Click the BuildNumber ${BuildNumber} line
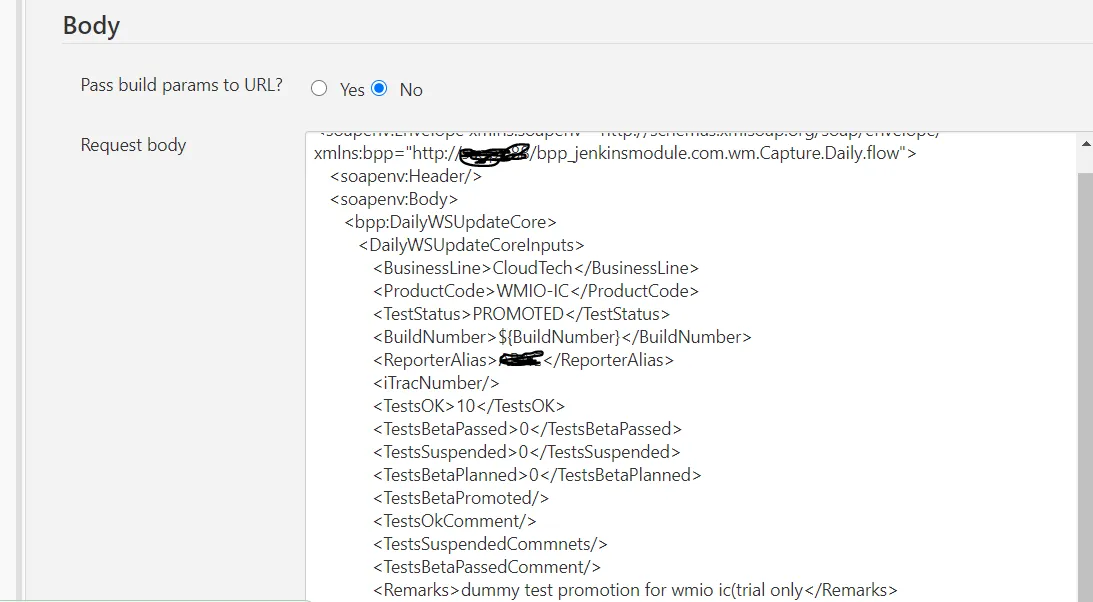 click(562, 337)
